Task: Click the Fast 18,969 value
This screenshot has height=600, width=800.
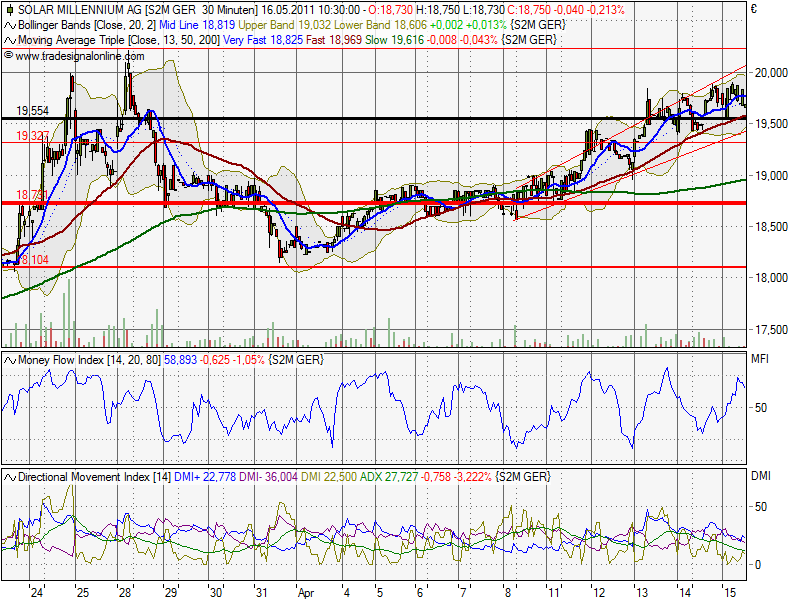Action: (334, 40)
